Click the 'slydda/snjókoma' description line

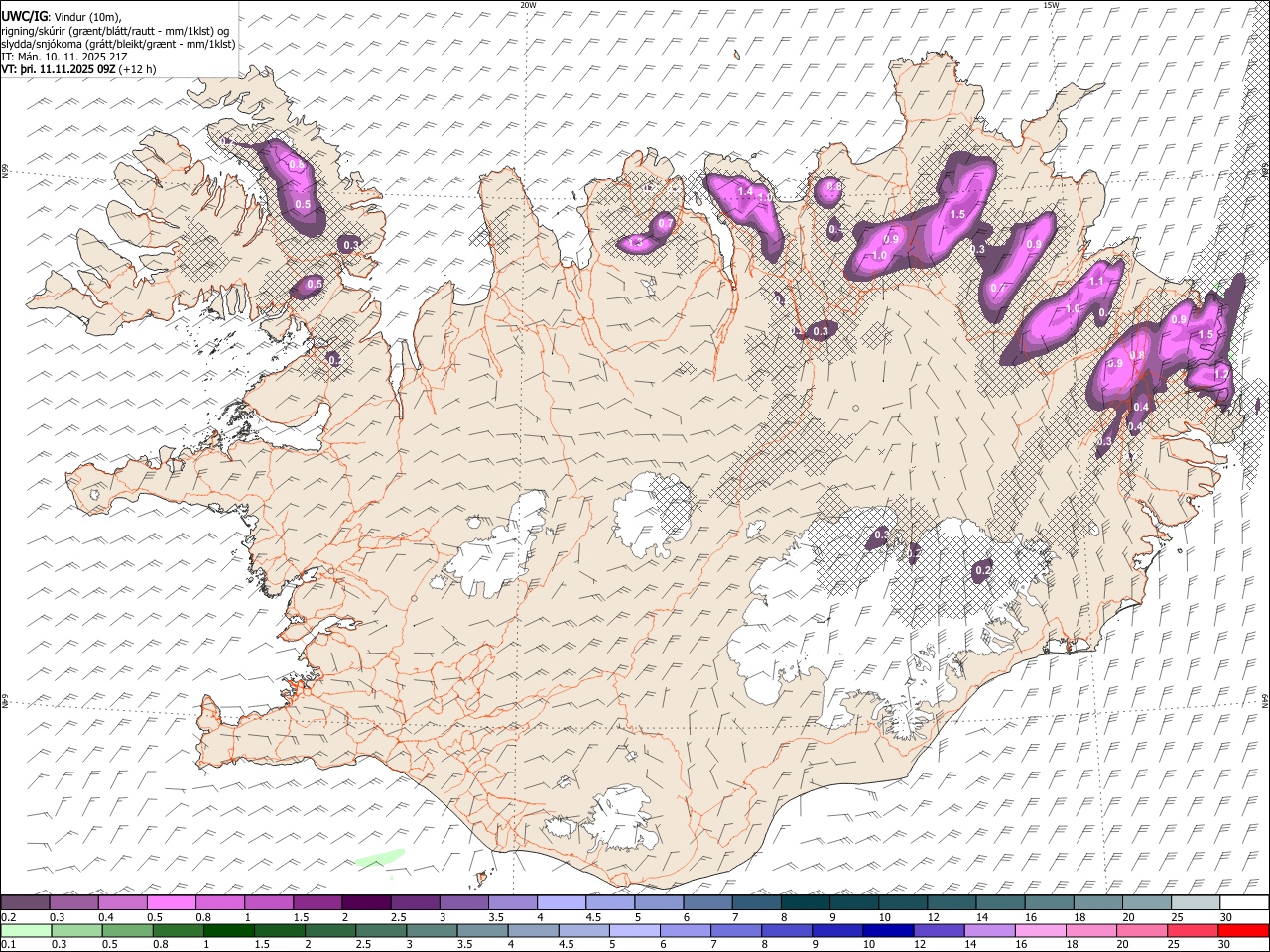(118, 44)
